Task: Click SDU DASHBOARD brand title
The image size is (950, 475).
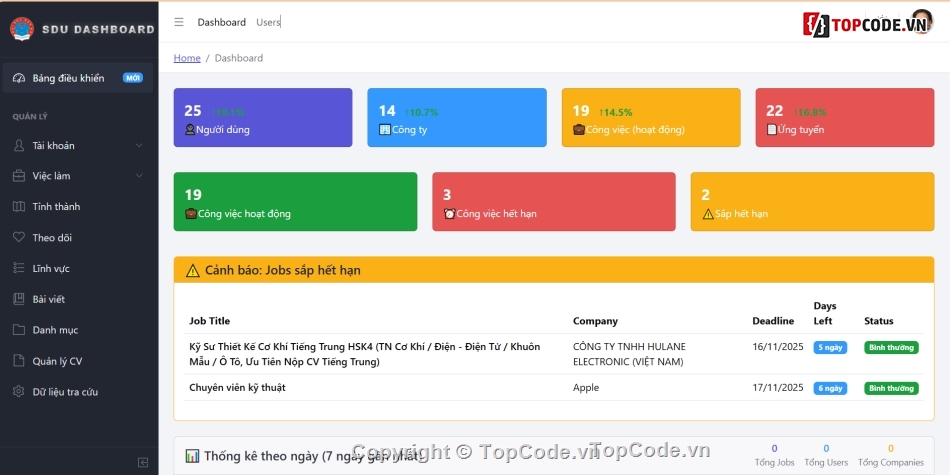Action: coord(98,29)
